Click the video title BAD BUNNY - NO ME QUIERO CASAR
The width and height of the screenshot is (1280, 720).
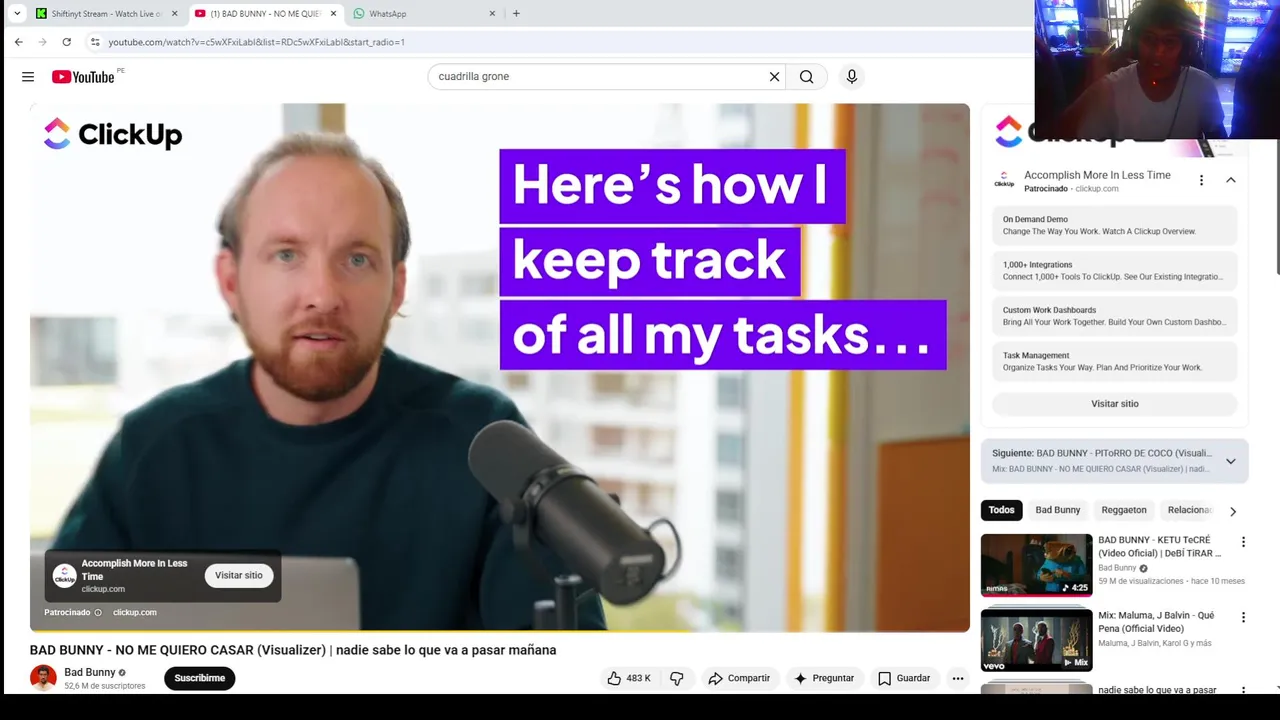click(x=293, y=650)
